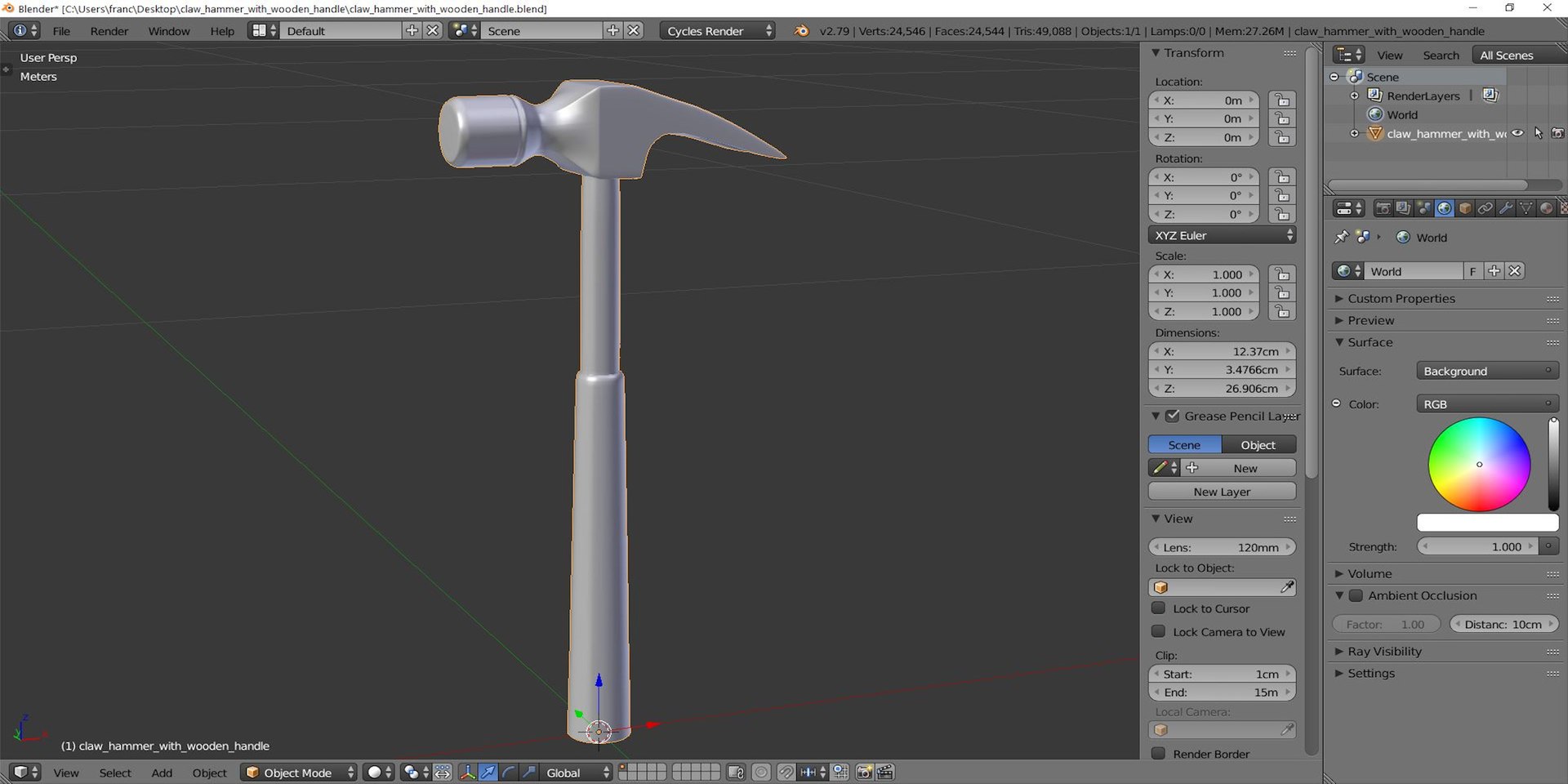Open the Object properties cube tab

1465,208
